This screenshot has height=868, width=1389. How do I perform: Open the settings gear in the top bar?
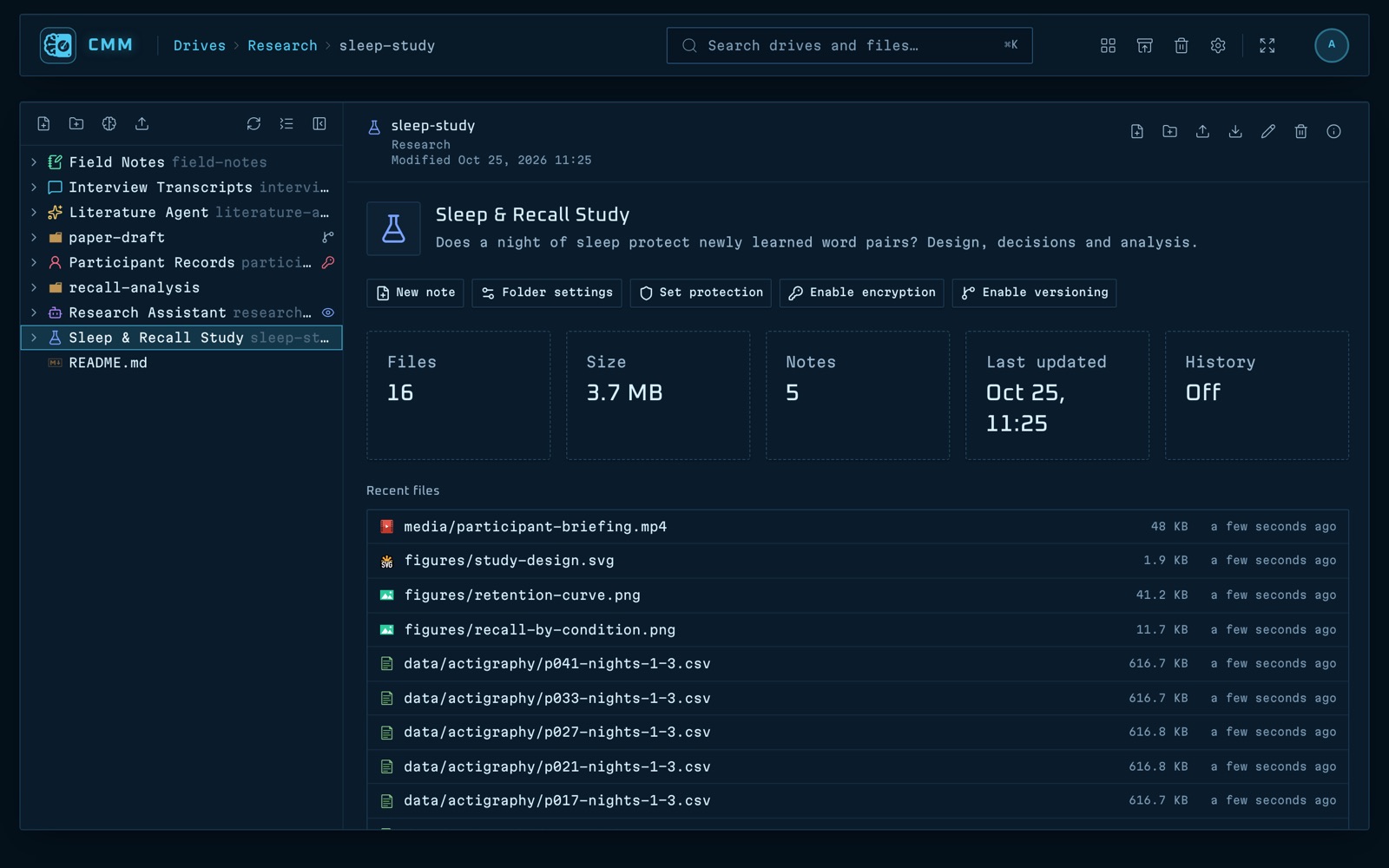1217,46
